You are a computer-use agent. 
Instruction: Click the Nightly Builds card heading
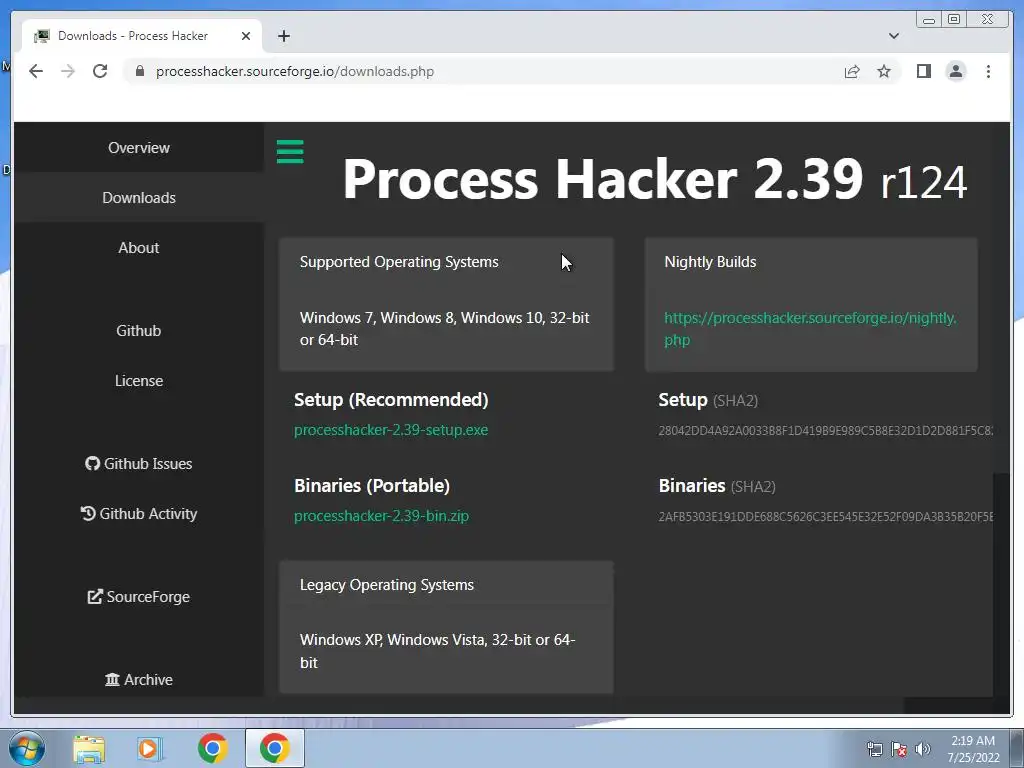[x=710, y=262]
